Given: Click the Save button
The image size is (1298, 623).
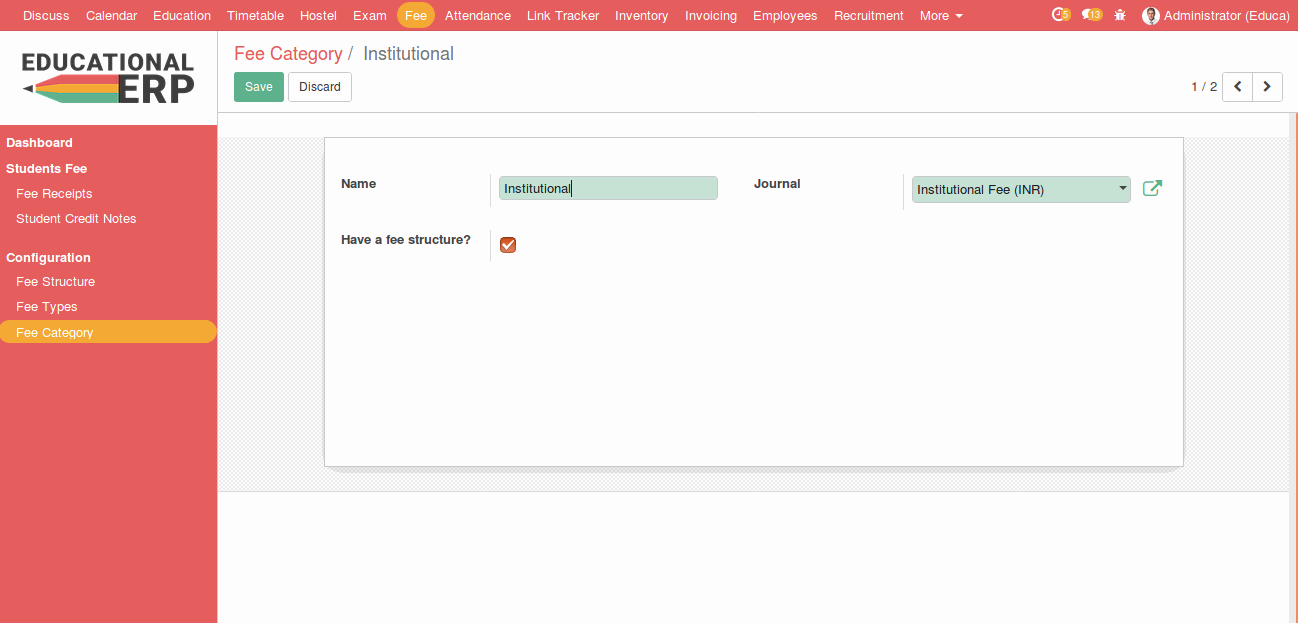Looking at the screenshot, I should pyautogui.click(x=258, y=87).
